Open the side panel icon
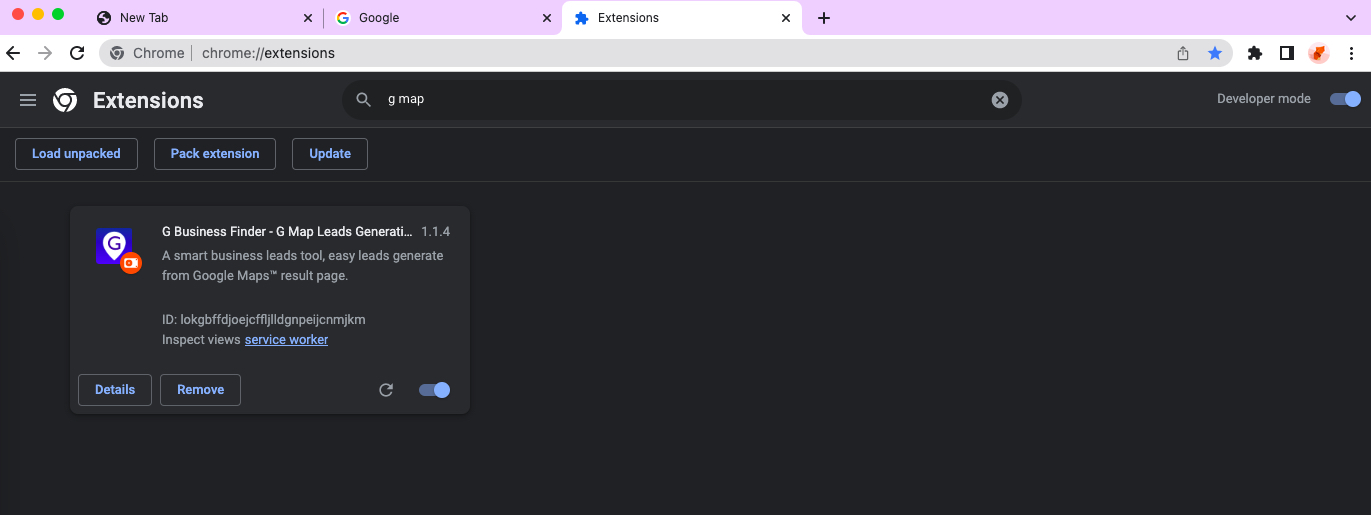 [1287, 53]
